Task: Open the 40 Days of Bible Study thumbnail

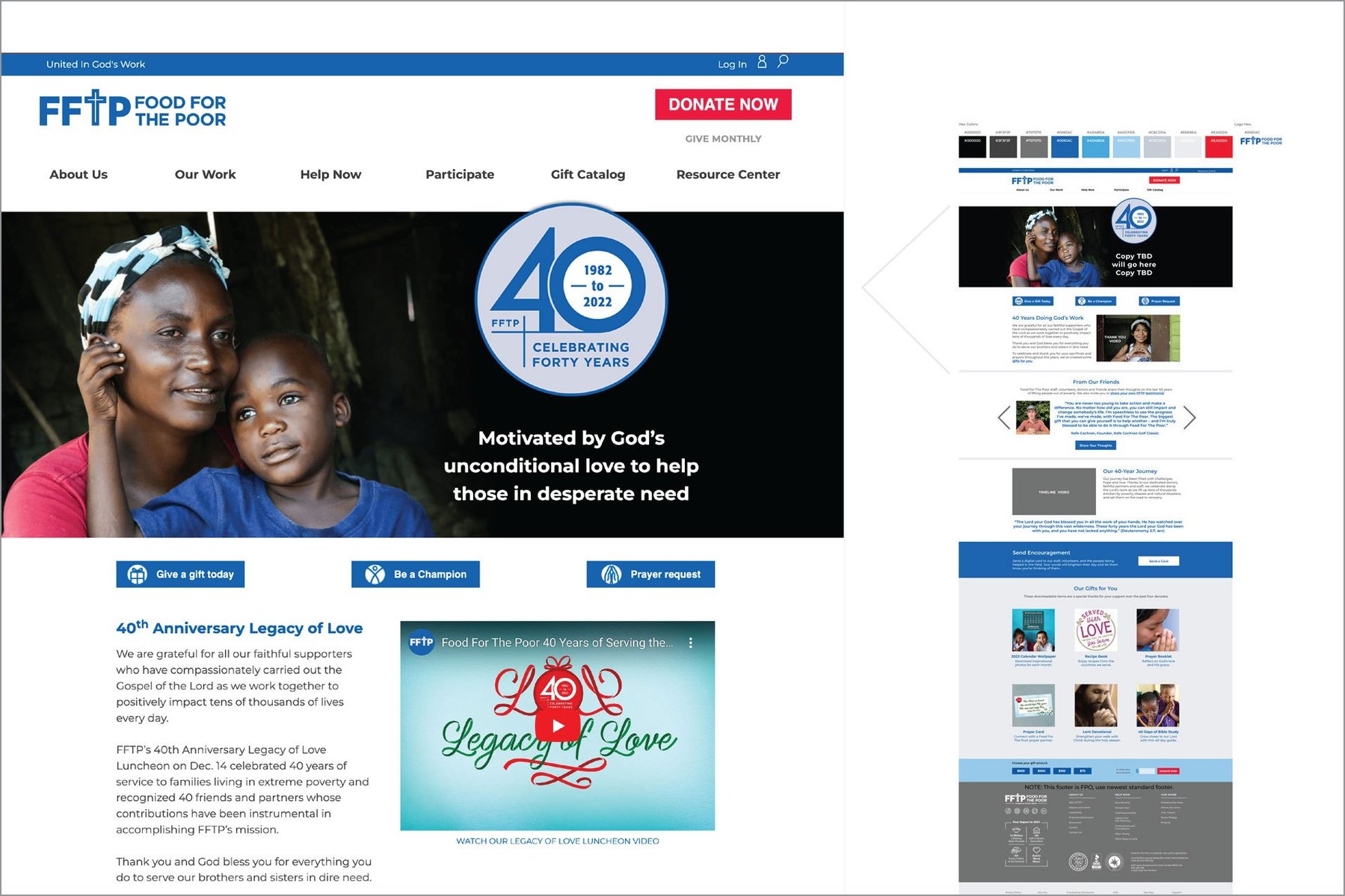Action: click(1157, 705)
